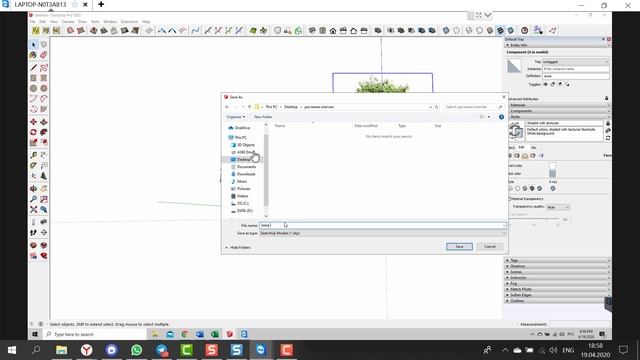Expand the Scenes panel in tray

(558, 272)
